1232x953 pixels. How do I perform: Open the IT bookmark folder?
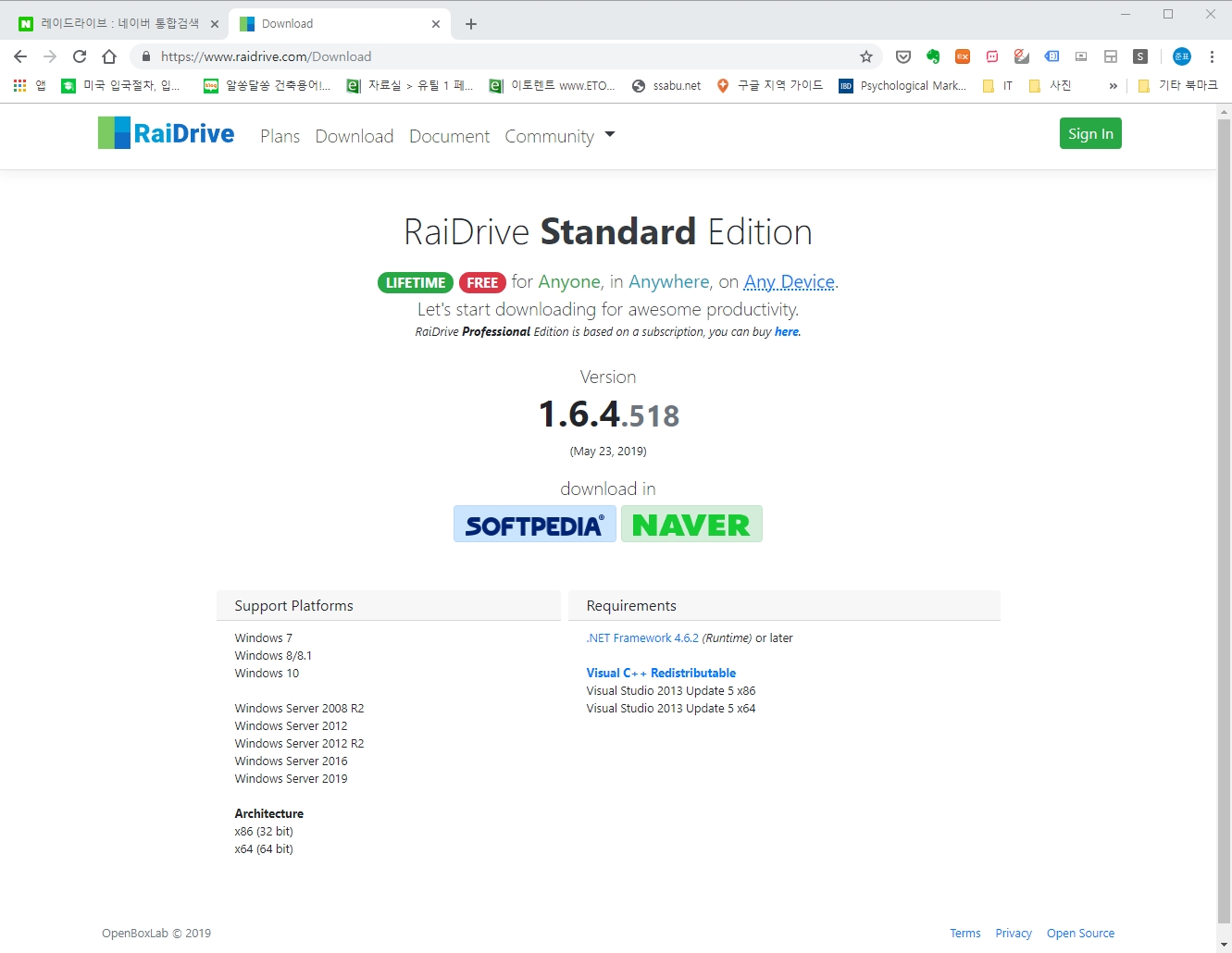[998, 85]
